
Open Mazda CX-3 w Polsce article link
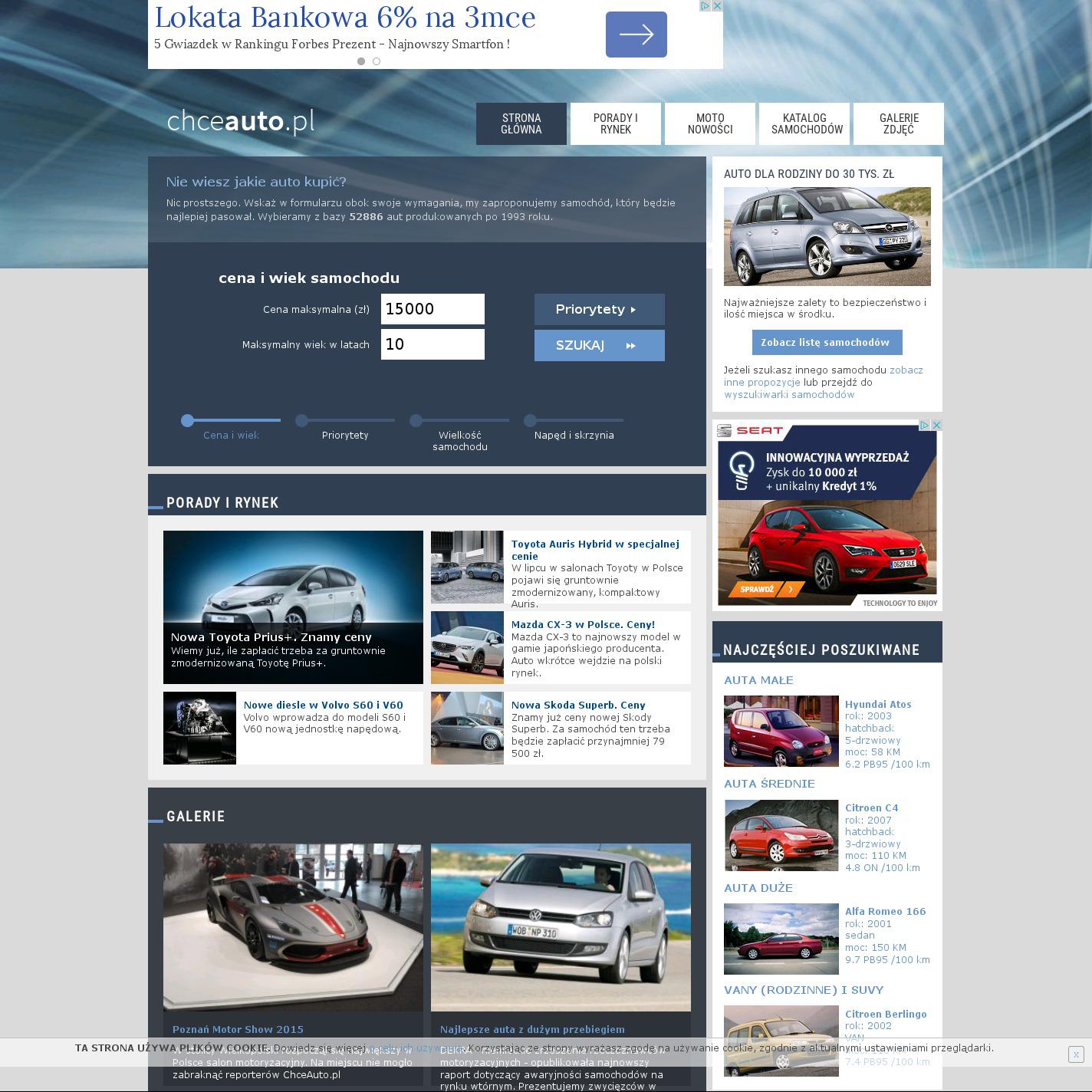point(583,624)
